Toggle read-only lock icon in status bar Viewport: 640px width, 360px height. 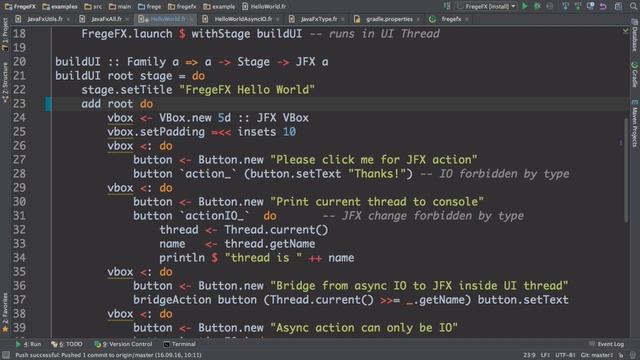point(621,355)
